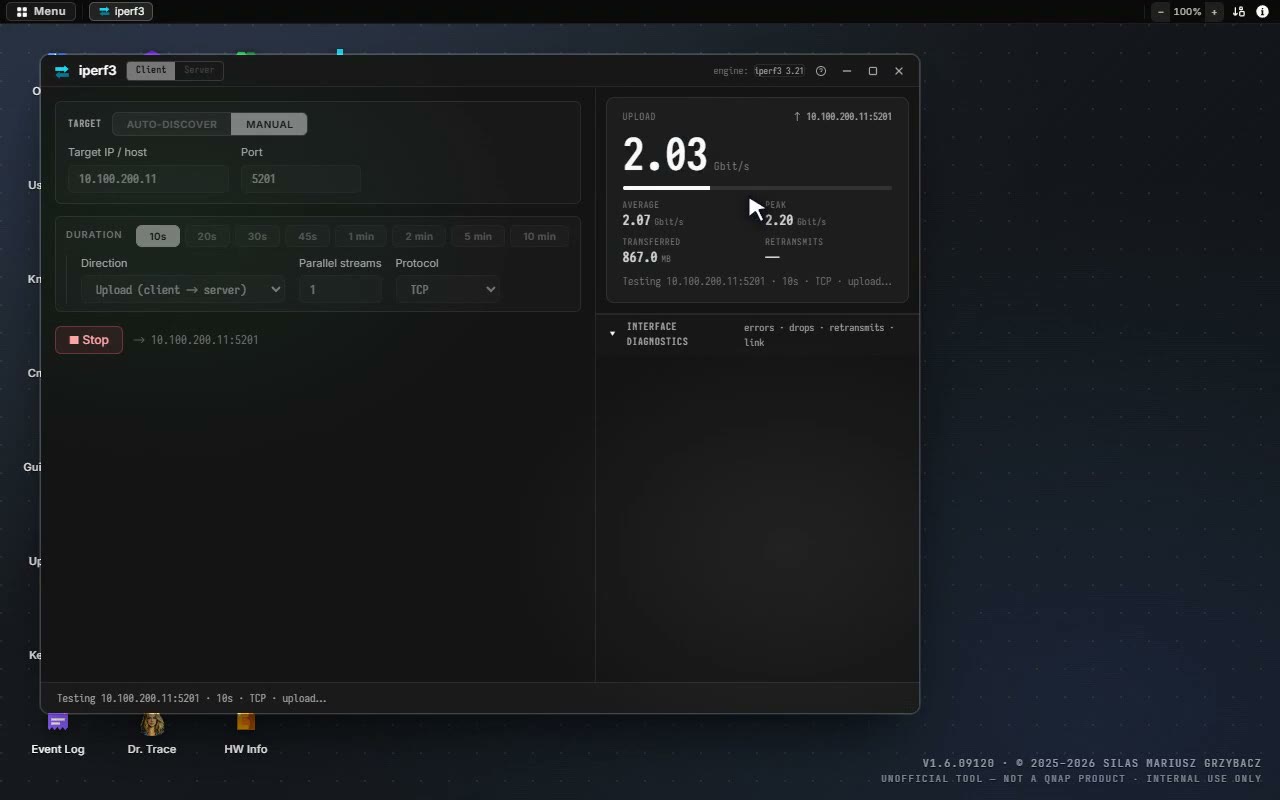This screenshot has width=1280, height=800.
Task: Click the Target IP / host field
Action: [x=148, y=179]
